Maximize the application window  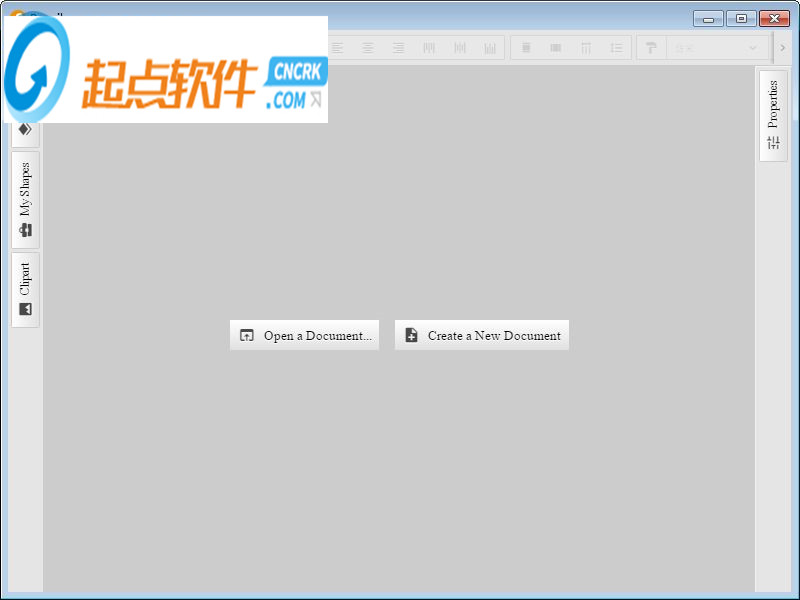click(741, 19)
